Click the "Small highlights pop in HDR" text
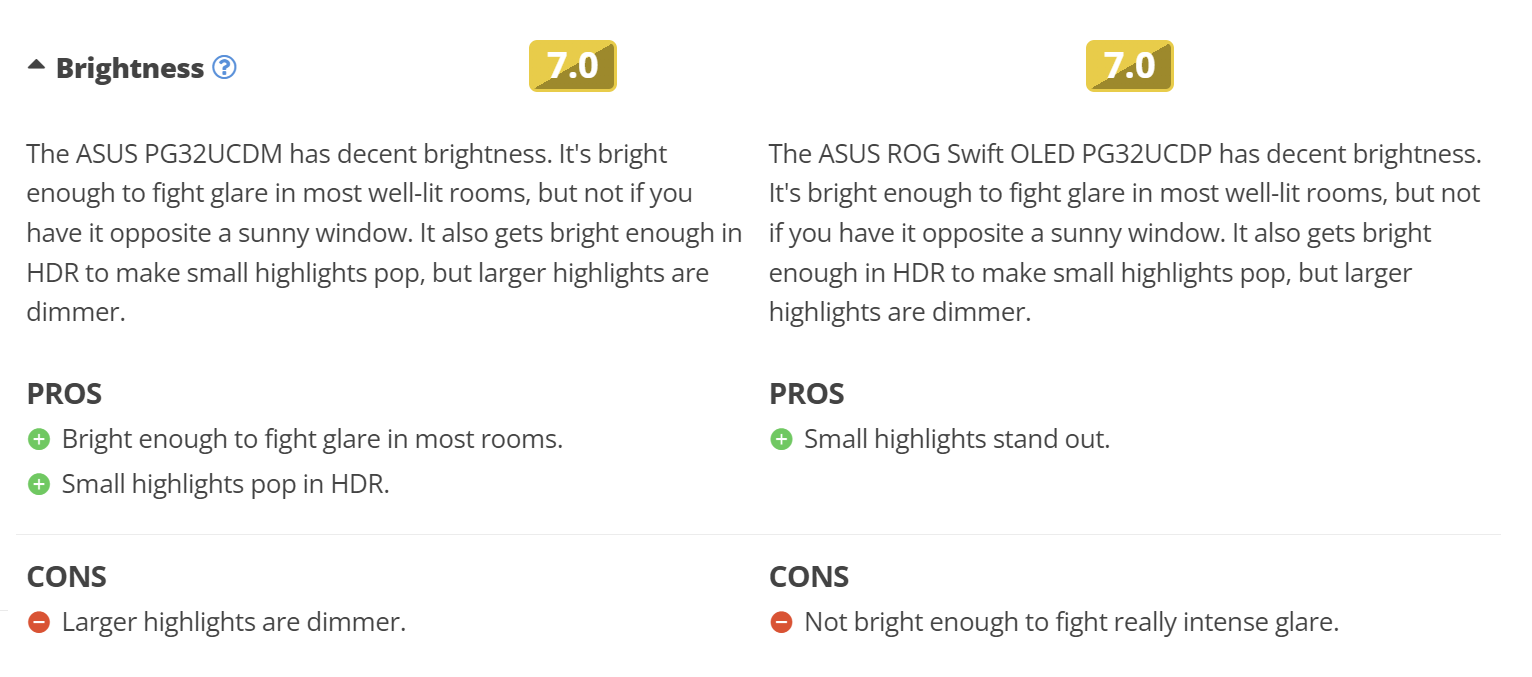The width and height of the screenshot is (1532, 677). (225, 484)
